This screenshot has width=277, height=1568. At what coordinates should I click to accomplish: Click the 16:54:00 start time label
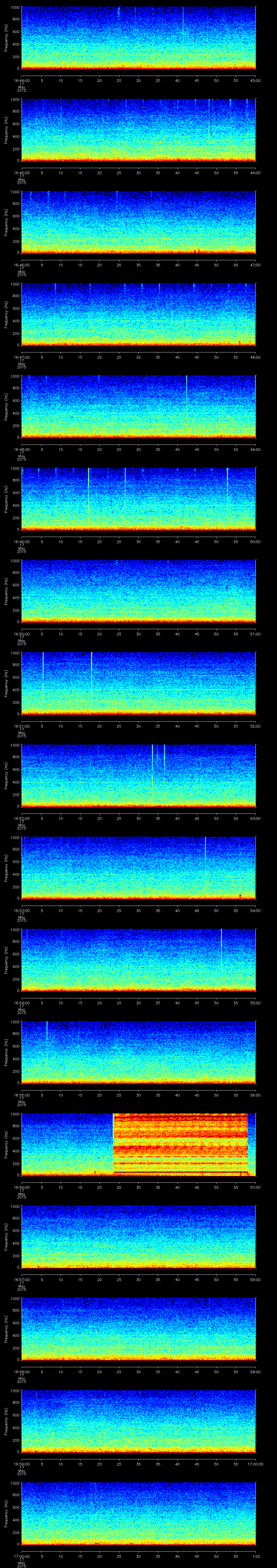pos(22,1003)
